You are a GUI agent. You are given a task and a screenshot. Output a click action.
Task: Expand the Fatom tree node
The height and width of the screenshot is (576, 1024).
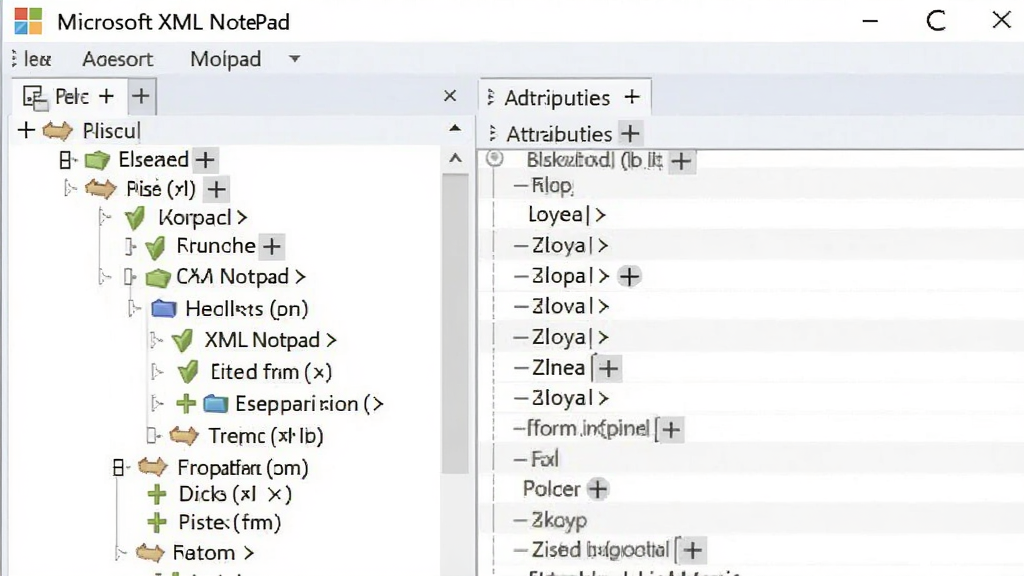click(x=120, y=553)
